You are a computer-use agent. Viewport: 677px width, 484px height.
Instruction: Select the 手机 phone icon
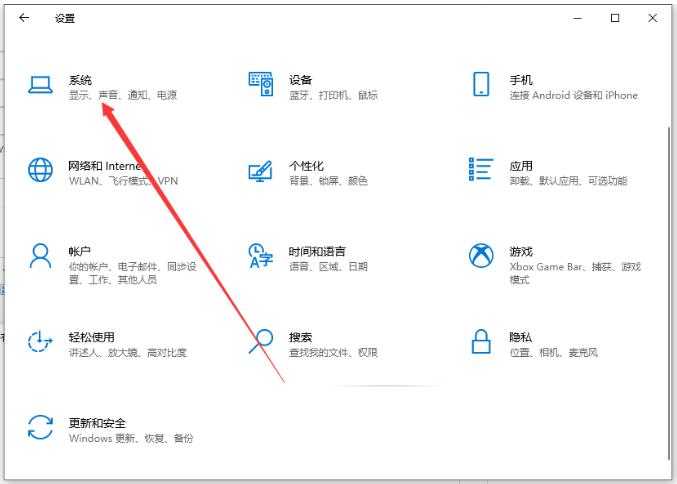(481, 86)
